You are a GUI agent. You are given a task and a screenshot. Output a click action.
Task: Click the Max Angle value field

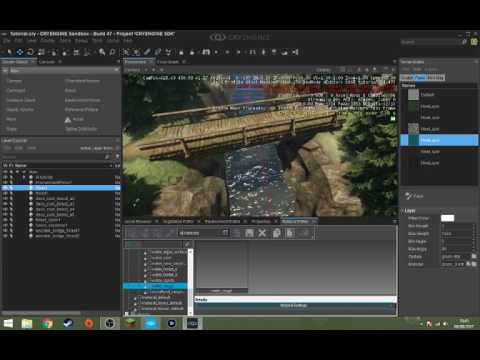click(x=457, y=249)
